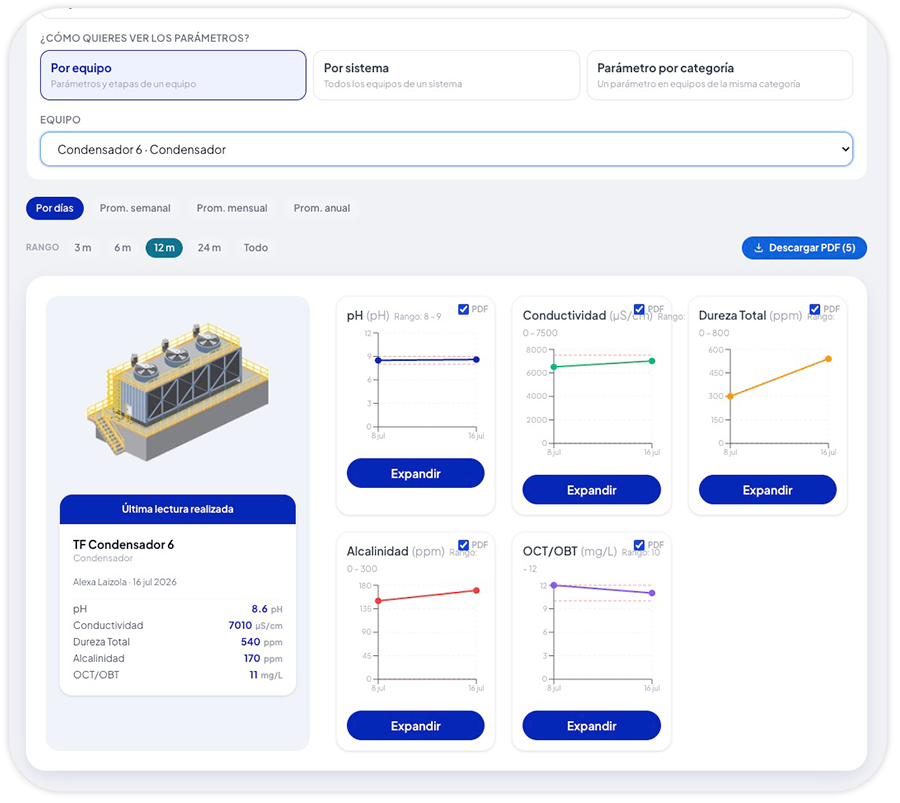Click the pH value 8.6
Image resolution: width=900 pixels, height=803 pixels.
[259, 609]
